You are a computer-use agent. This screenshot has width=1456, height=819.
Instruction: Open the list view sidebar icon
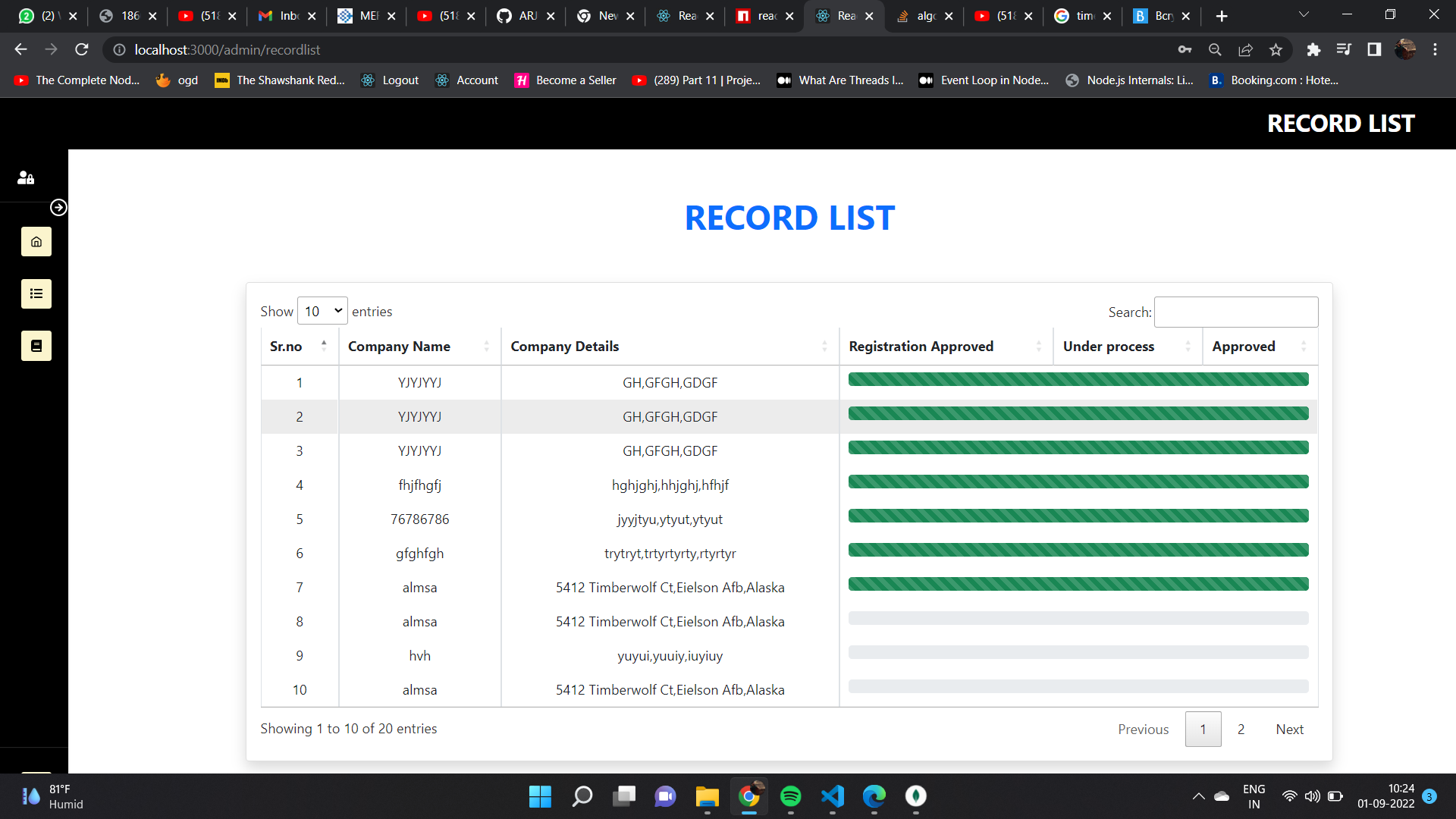pyautogui.click(x=36, y=293)
